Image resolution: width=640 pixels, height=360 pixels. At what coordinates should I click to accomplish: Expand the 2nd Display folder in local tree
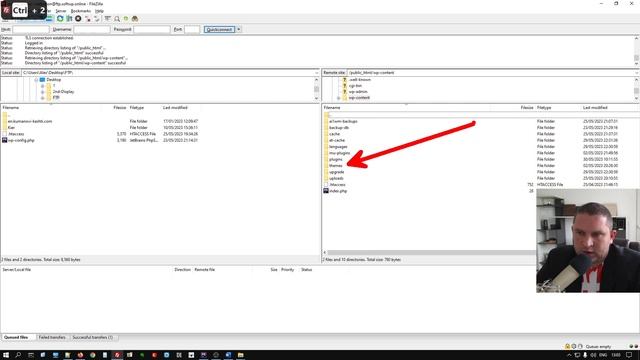[x=42, y=92]
